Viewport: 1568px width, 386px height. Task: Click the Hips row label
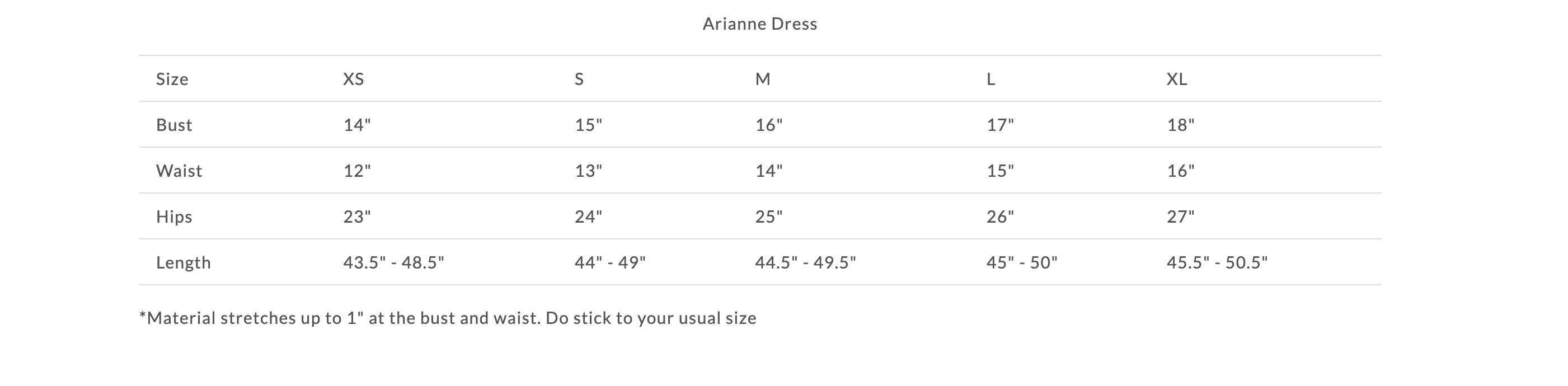click(x=174, y=216)
